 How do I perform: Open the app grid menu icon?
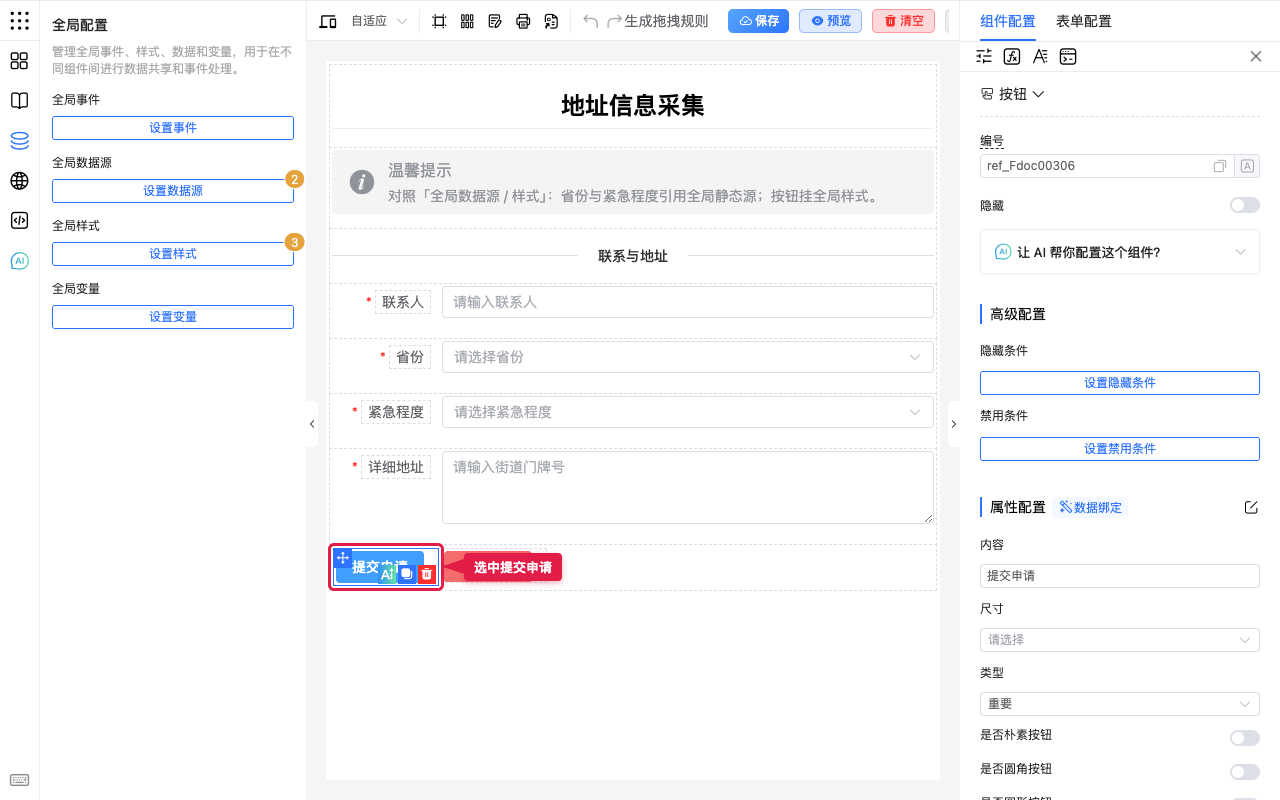(x=19, y=21)
